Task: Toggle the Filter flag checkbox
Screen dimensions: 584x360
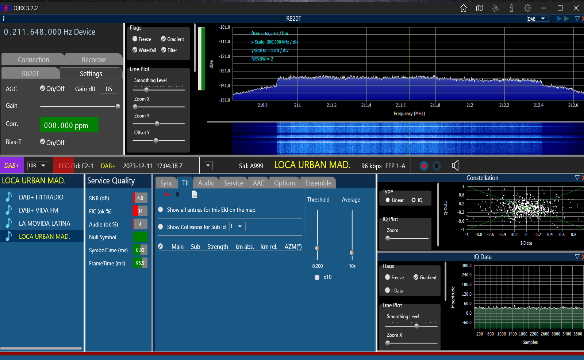Action: [x=163, y=50]
